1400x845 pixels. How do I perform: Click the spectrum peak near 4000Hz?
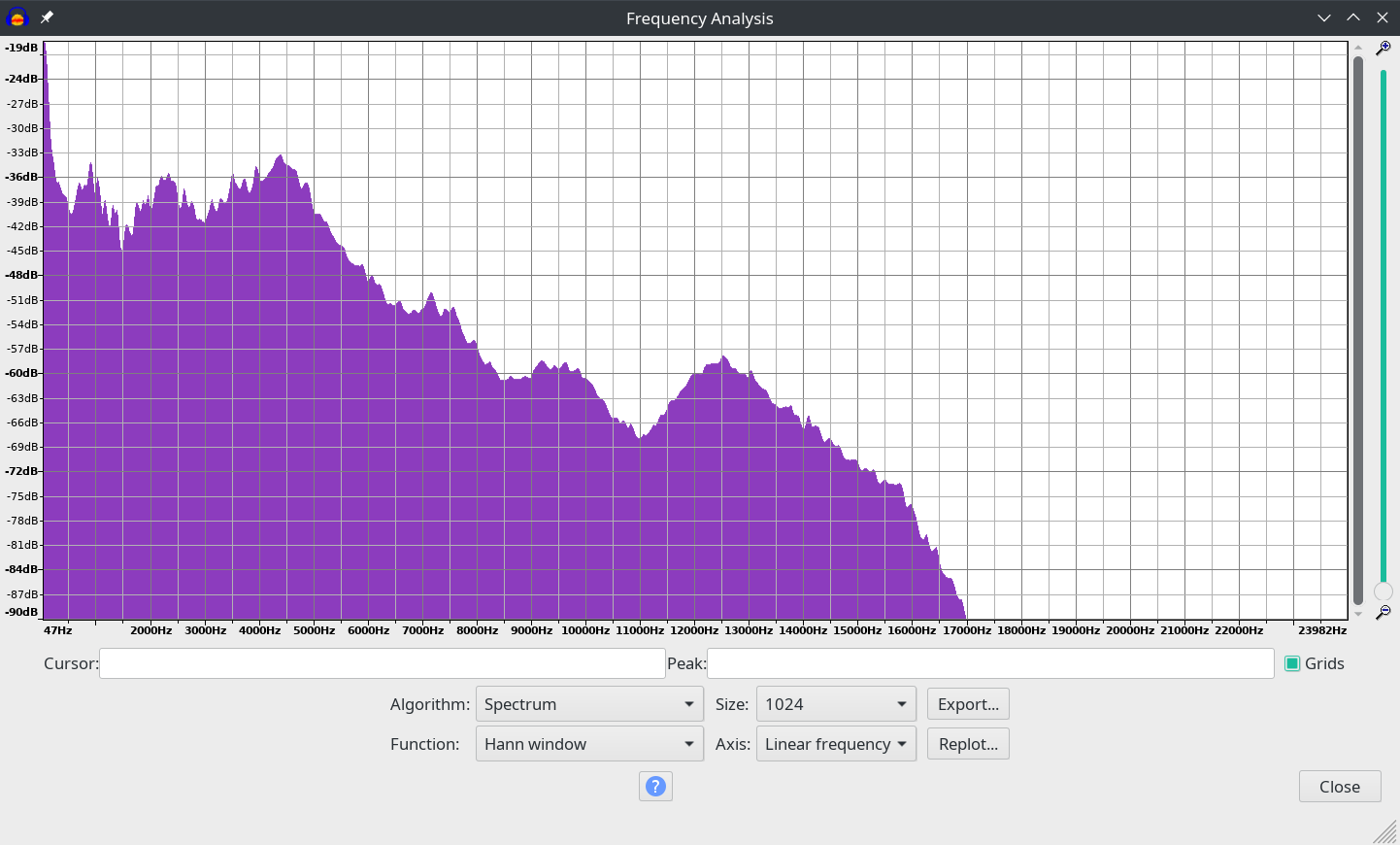point(281,157)
